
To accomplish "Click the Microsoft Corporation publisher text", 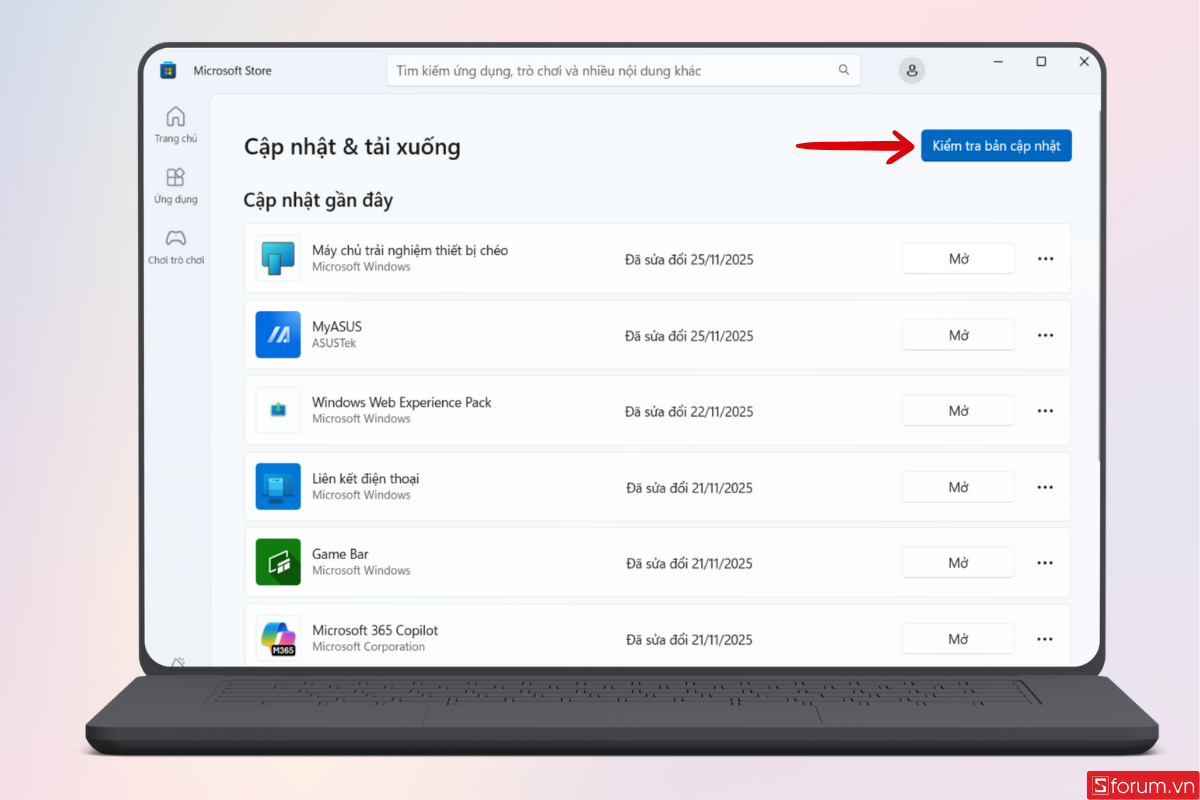I will coord(368,647).
